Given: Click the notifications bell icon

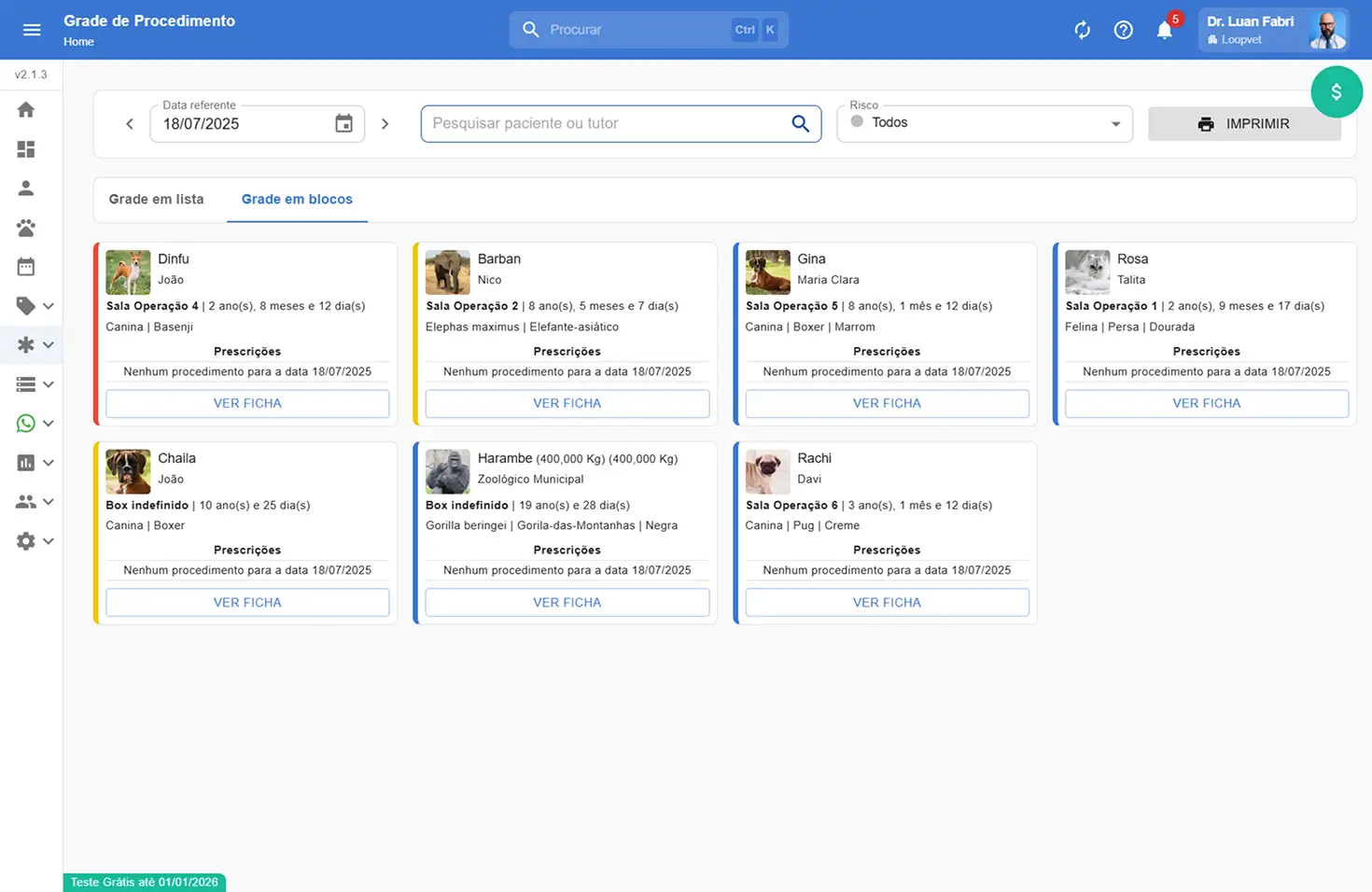Looking at the screenshot, I should 1164,31.
